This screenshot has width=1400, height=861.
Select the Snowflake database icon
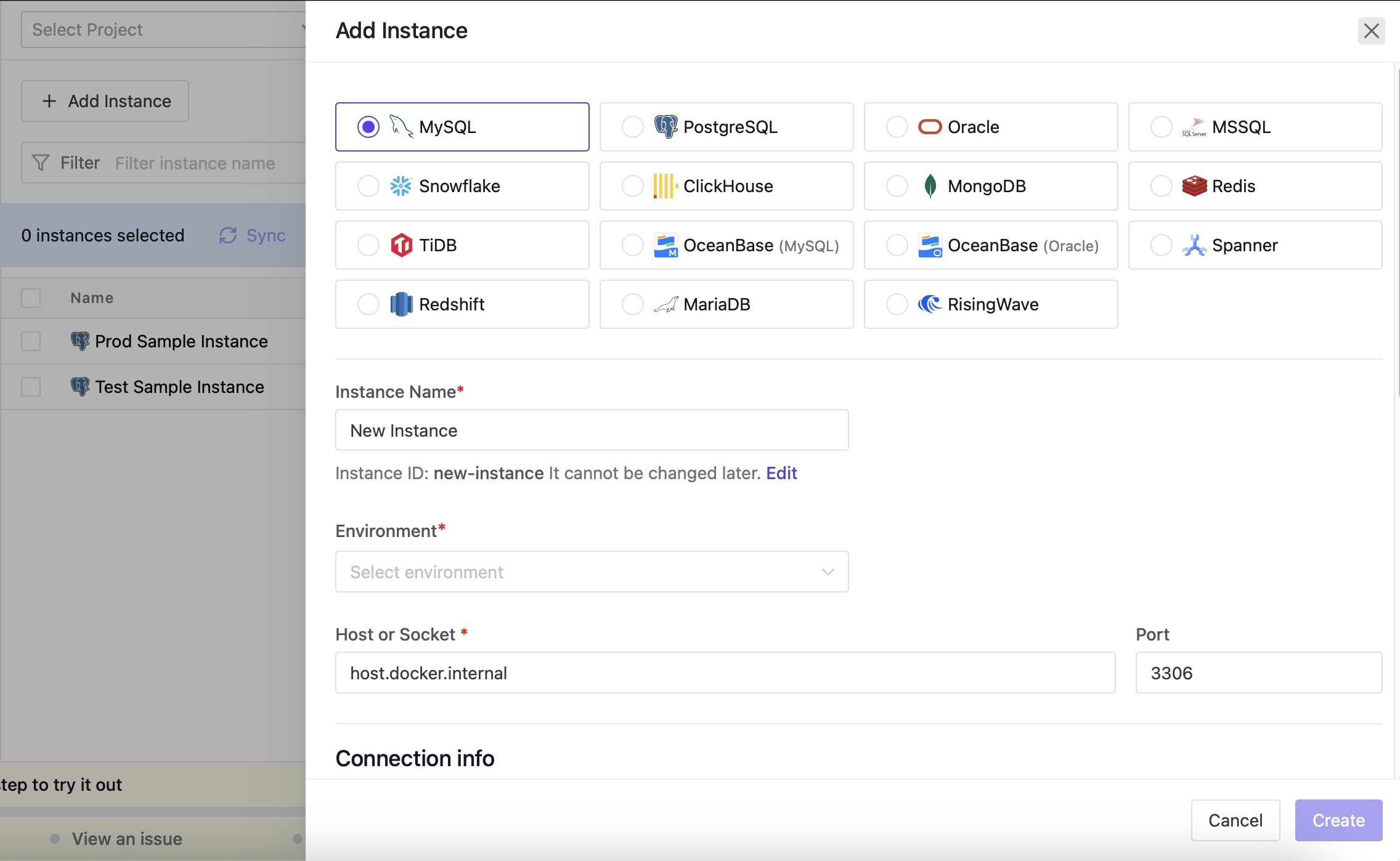click(x=400, y=186)
